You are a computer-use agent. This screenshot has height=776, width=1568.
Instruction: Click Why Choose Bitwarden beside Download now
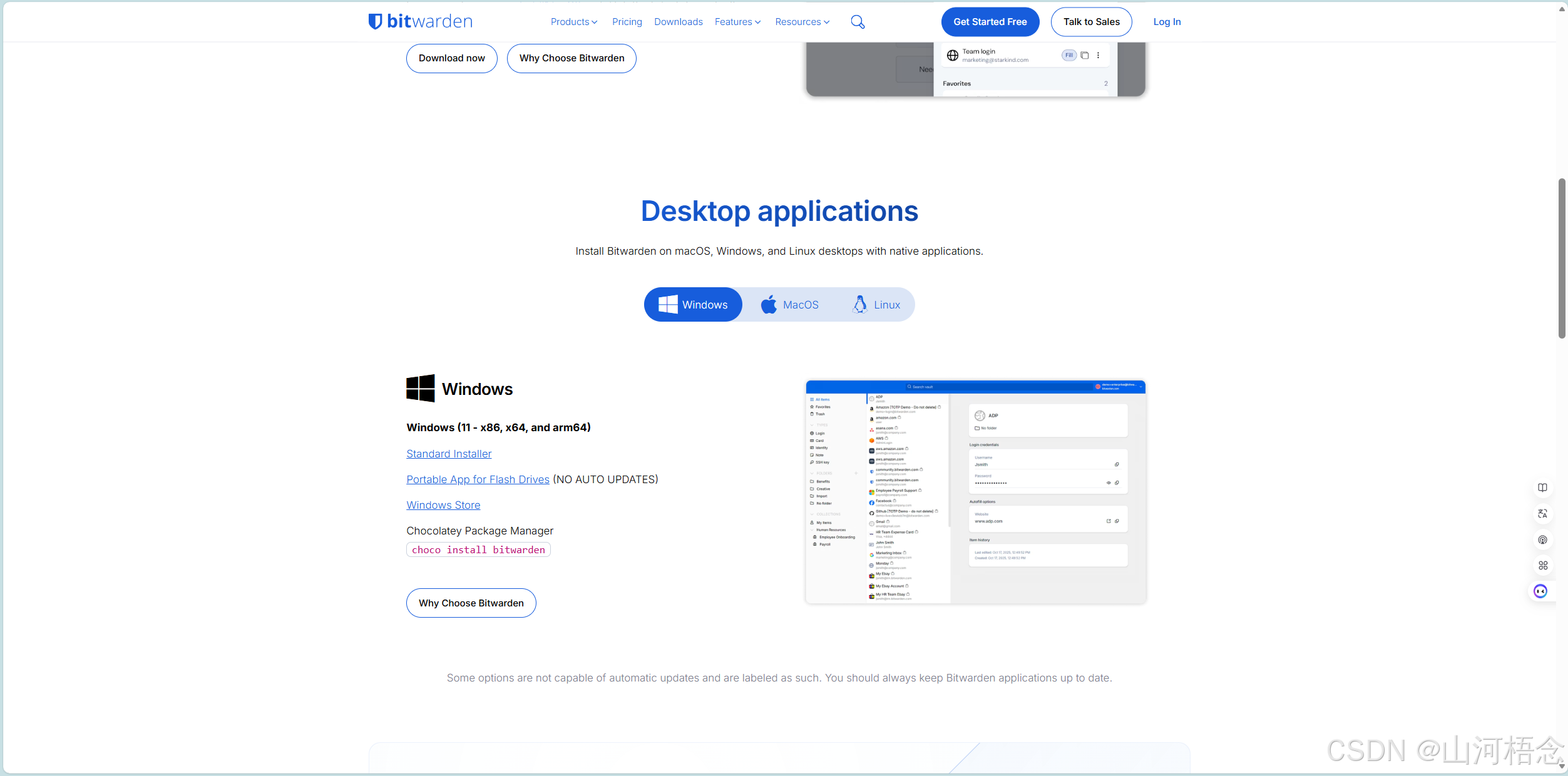[x=572, y=58]
